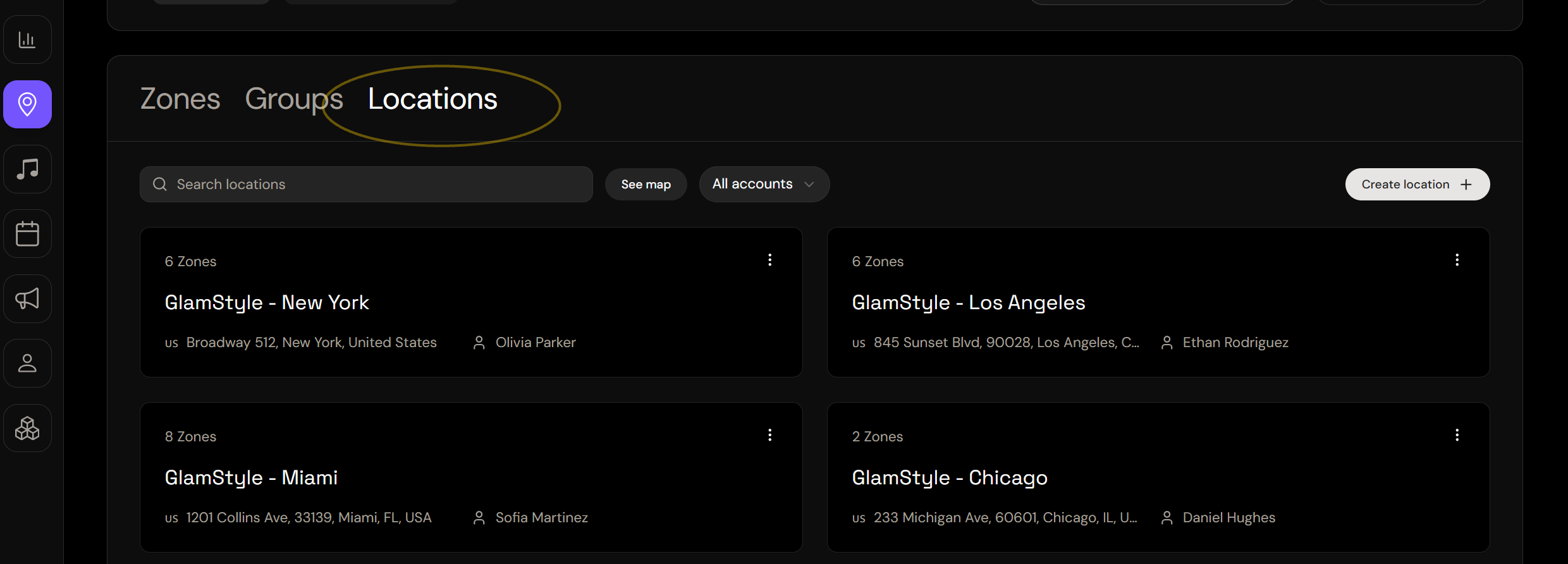Click manager name Ethan Rodriguez
Viewport: 1568px width, 564px height.
[1235, 342]
